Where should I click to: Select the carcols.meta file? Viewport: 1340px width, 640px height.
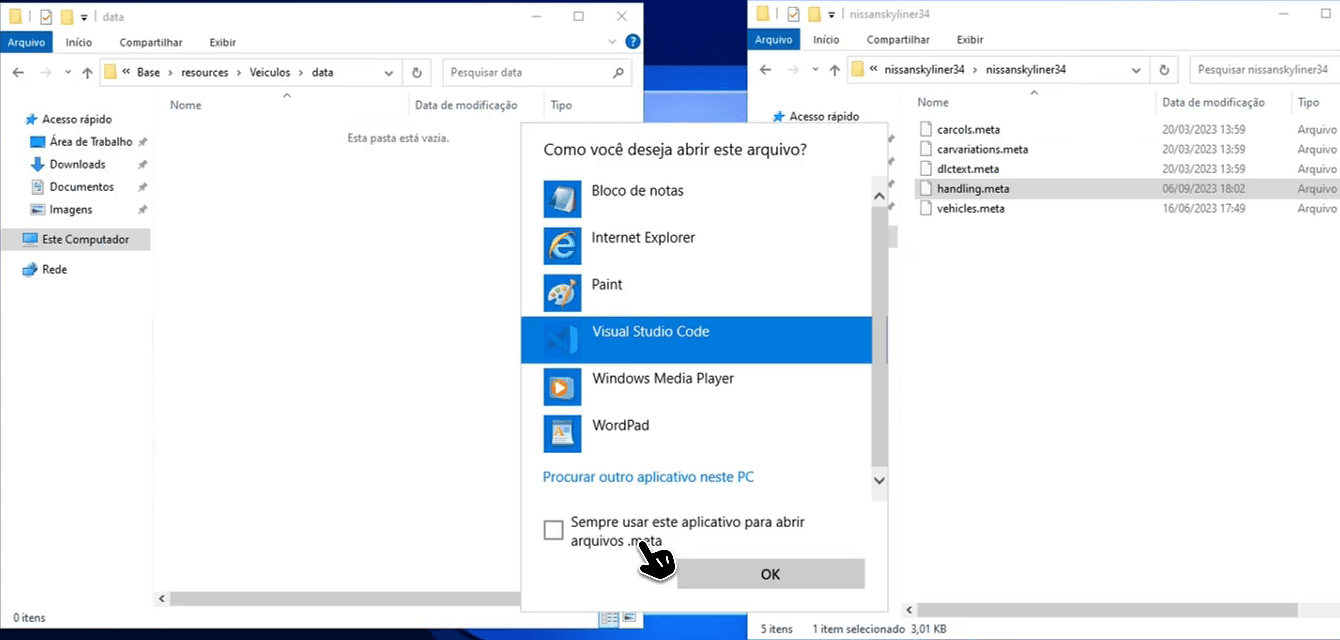[968, 129]
